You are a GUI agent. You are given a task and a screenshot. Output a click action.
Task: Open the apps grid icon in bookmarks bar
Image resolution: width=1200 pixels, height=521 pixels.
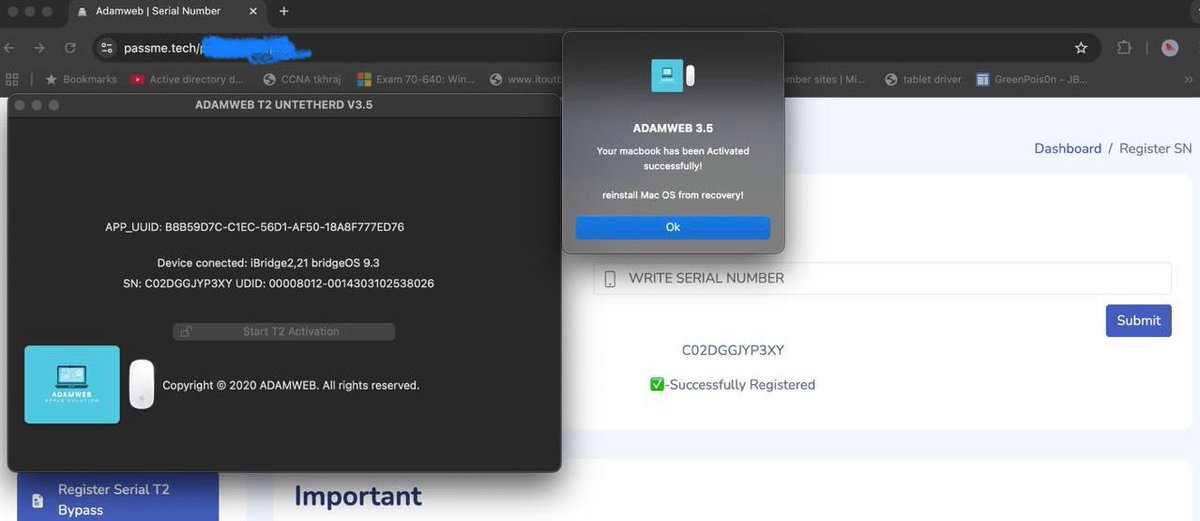pos(13,79)
